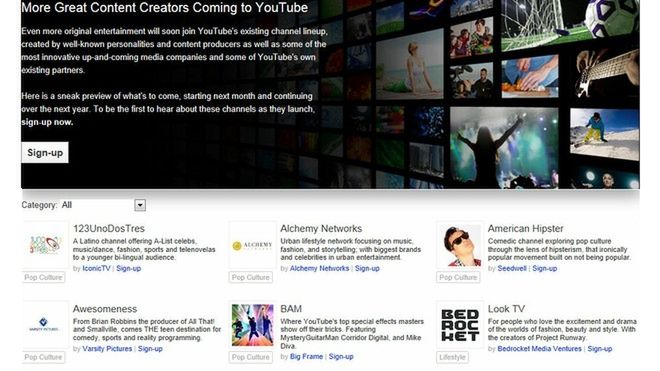Click Sign-up link for BAM
Screen dimensions: 660x371
[341, 356]
